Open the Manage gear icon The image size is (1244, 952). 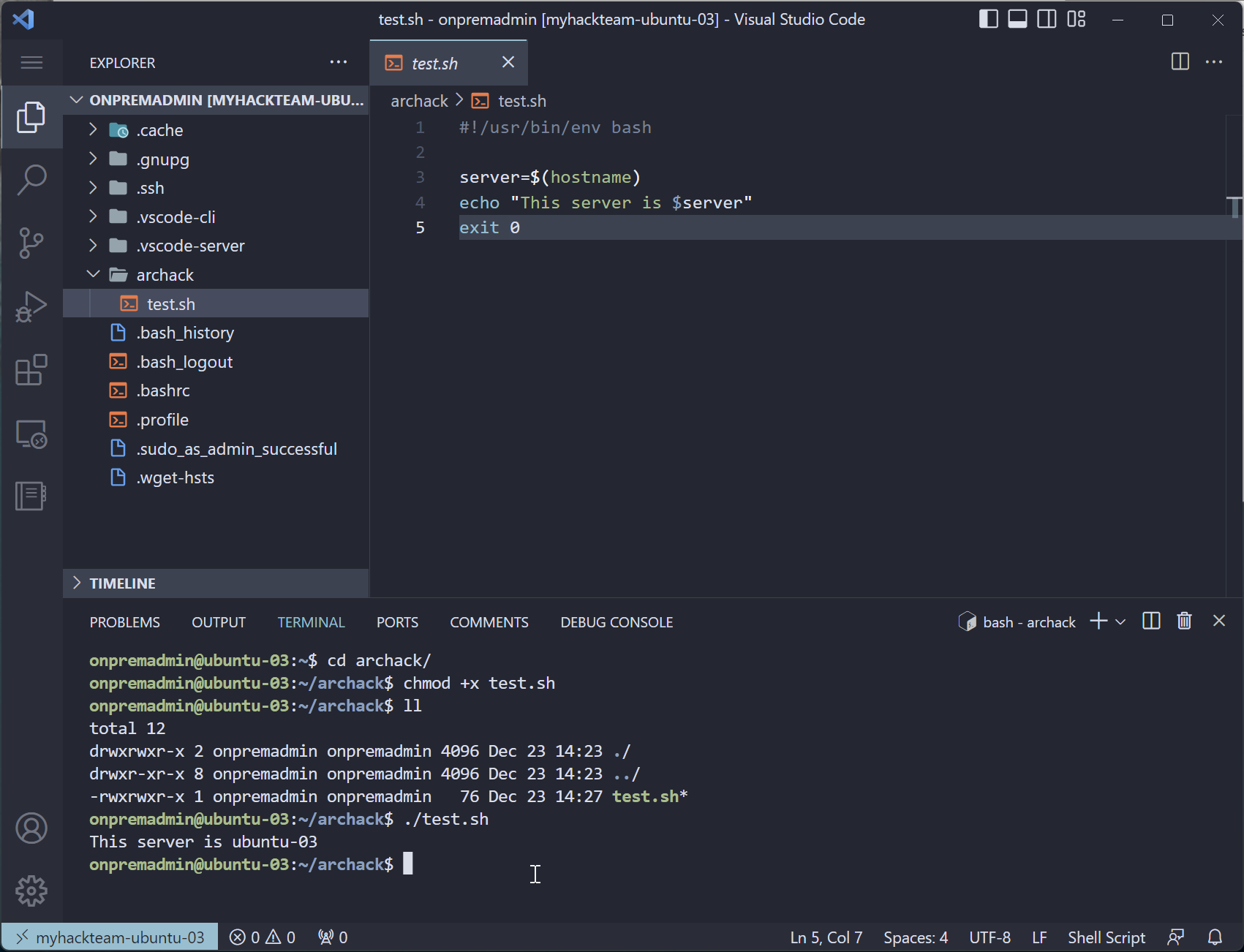31,891
